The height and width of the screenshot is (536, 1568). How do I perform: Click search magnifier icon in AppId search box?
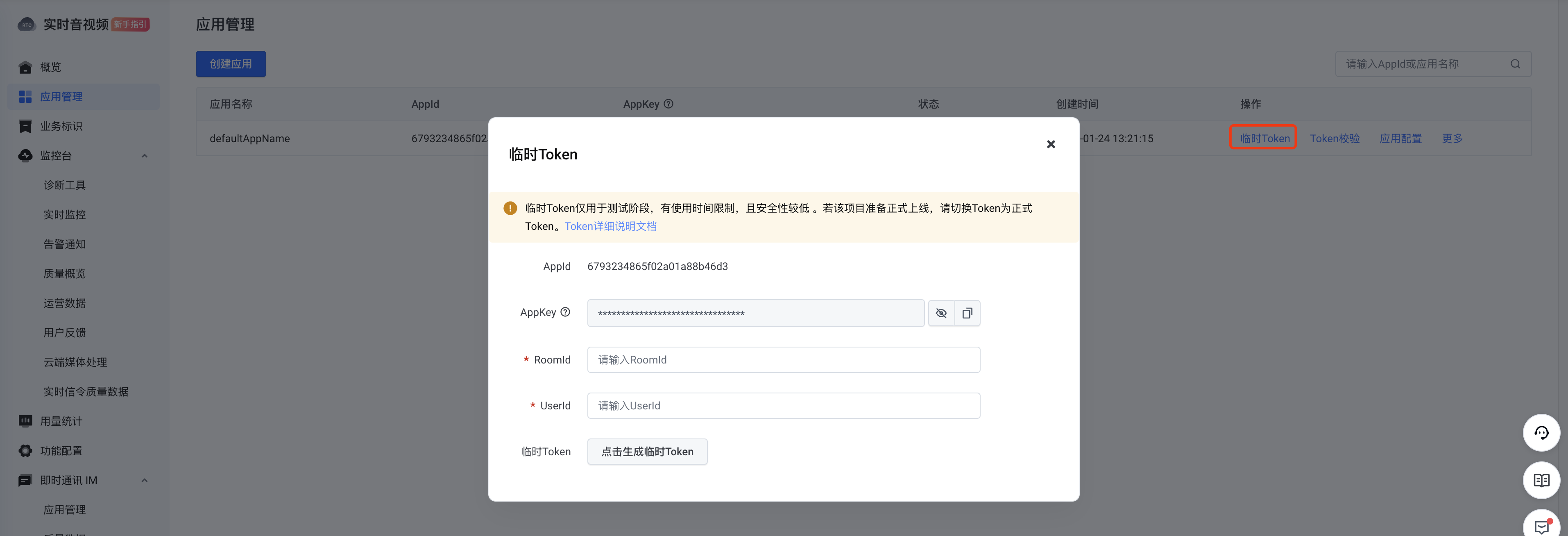[1515, 64]
